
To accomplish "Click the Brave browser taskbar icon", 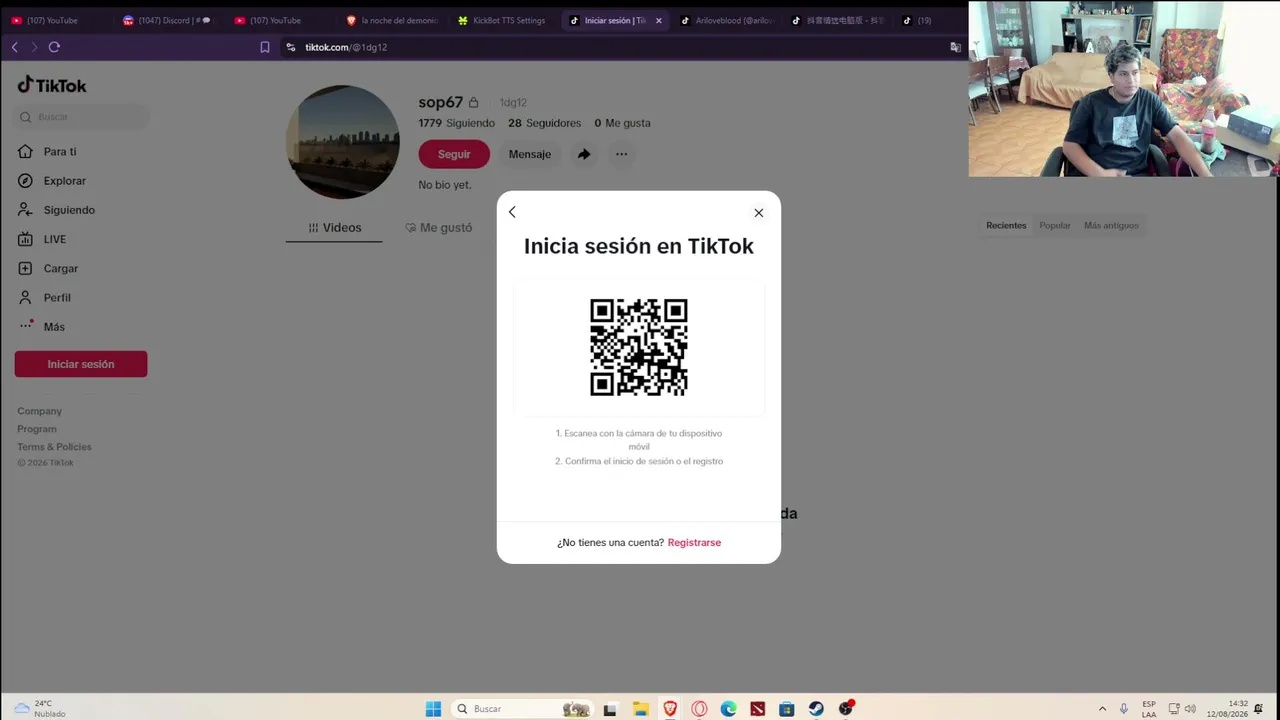I will [670, 709].
